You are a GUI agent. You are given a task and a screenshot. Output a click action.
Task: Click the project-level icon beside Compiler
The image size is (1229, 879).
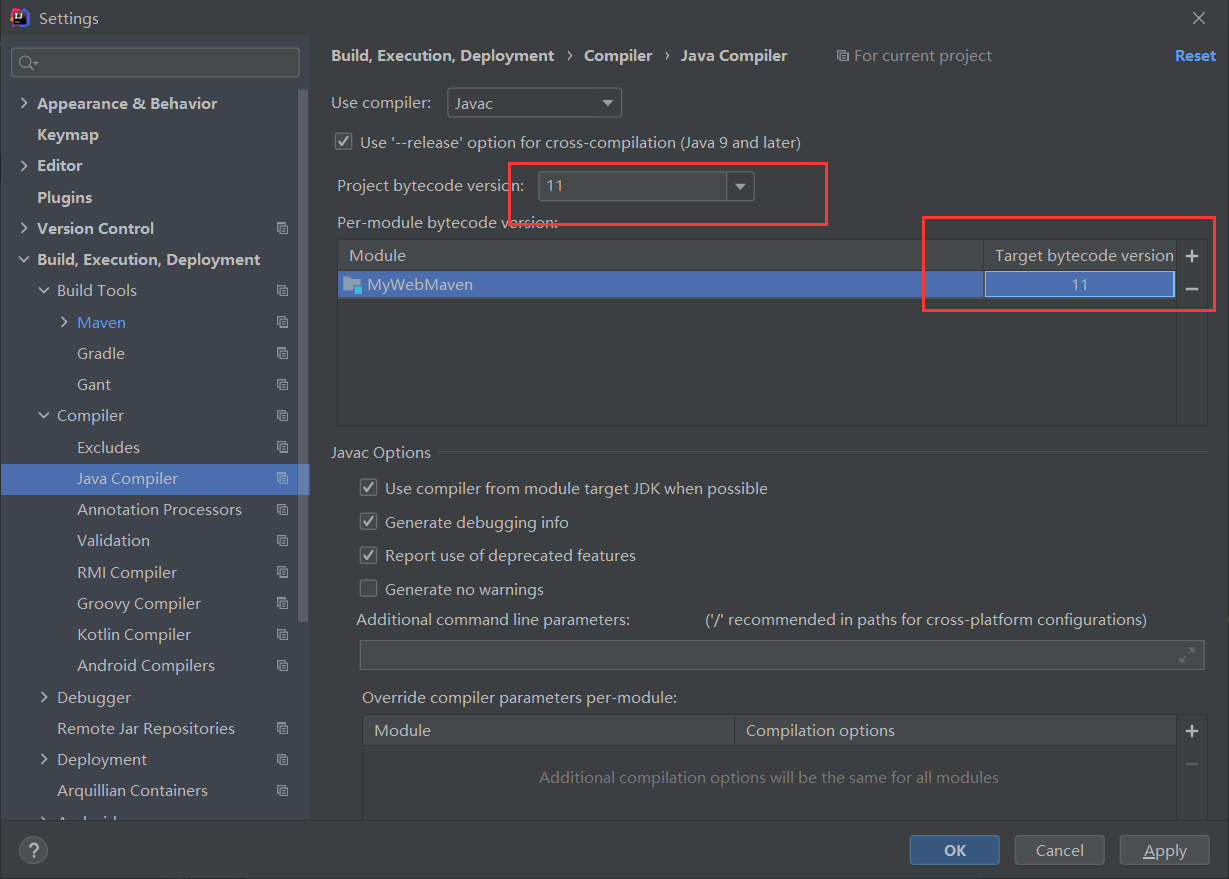tap(282, 415)
